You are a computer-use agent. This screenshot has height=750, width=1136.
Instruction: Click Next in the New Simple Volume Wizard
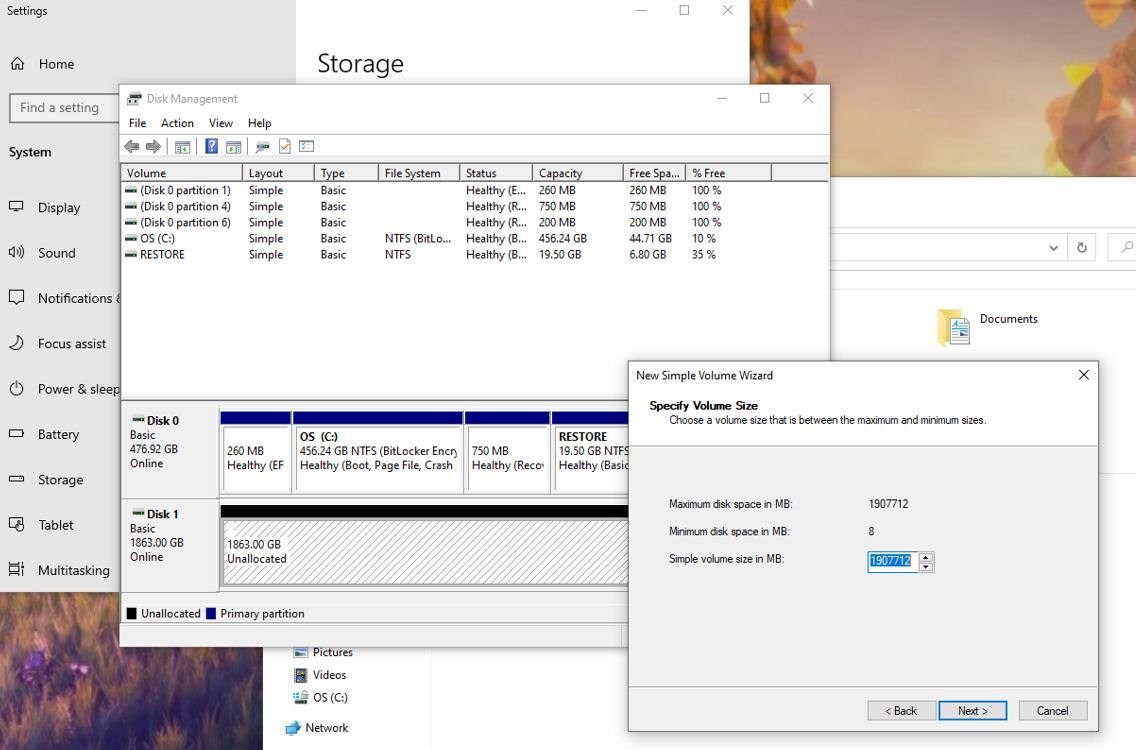coord(972,710)
